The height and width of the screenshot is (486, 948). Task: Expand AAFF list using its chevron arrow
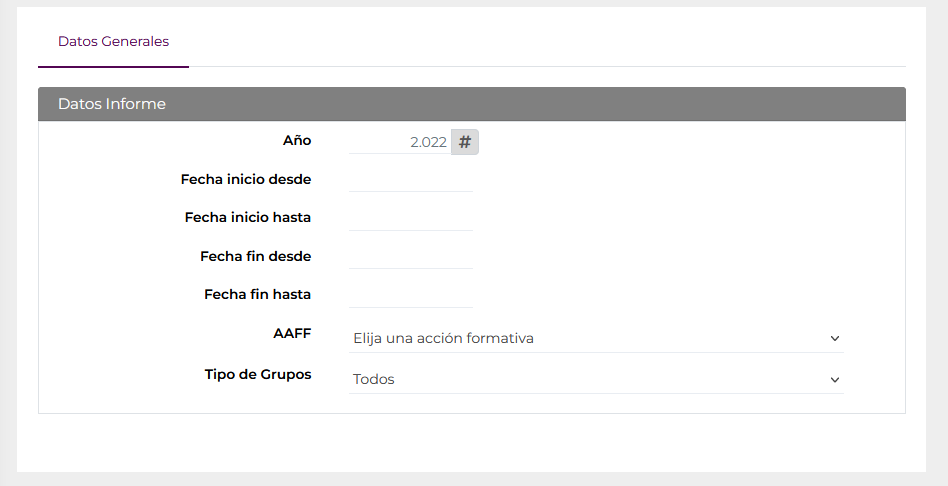(835, 339)
